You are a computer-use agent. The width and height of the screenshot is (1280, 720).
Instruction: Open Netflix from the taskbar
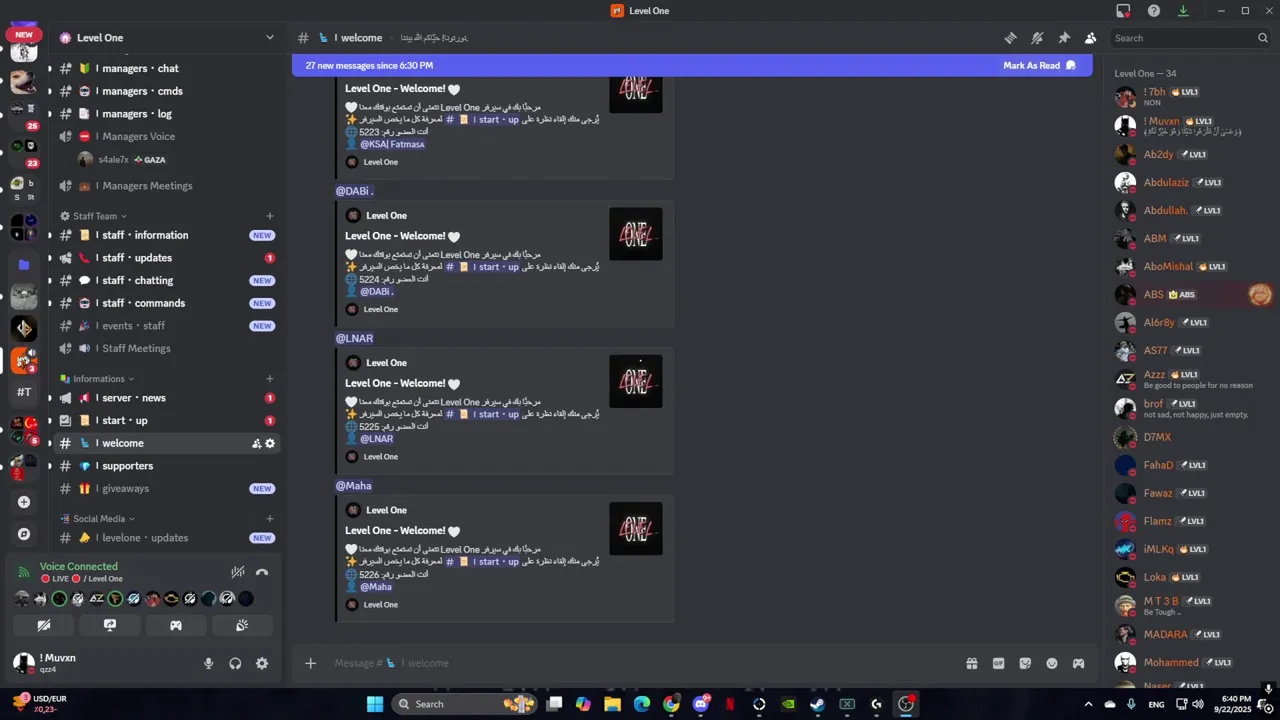(730, 704)
